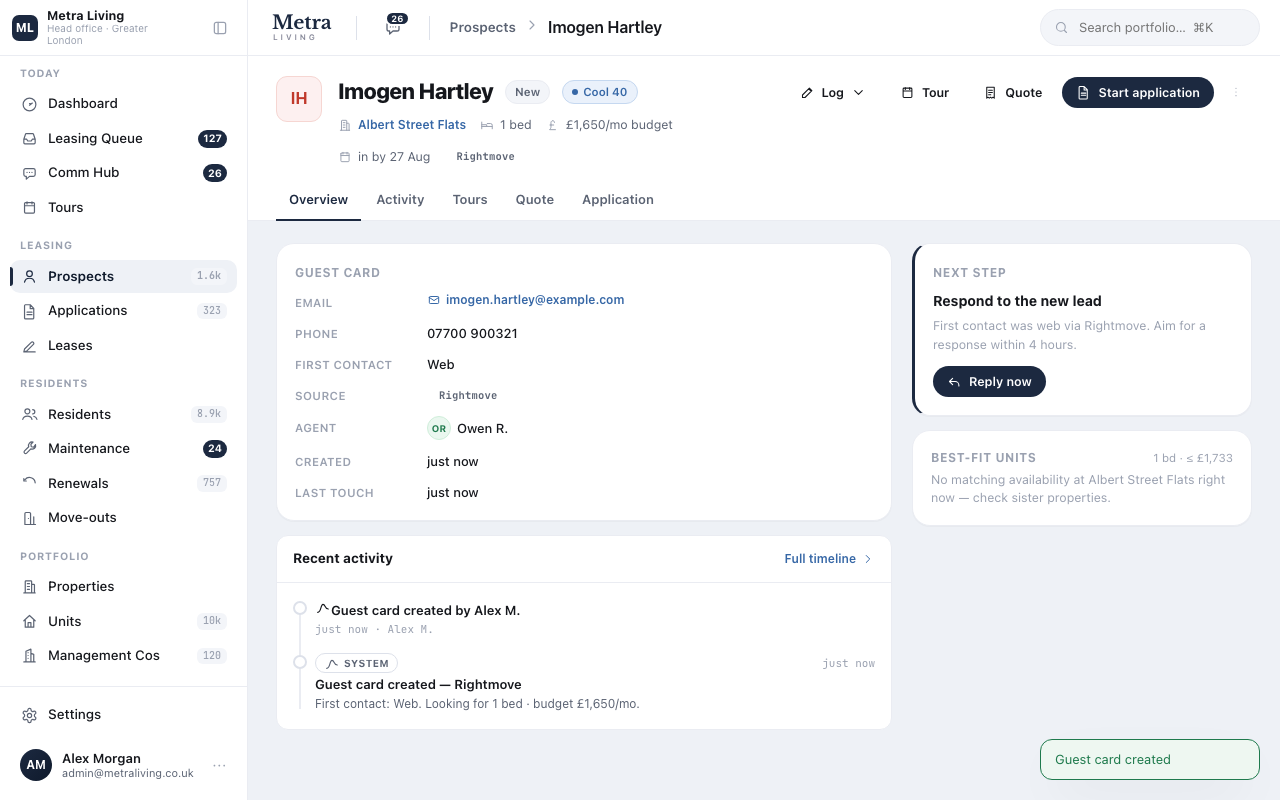Open Tours calendar icon in sidebar
The image size is (1280, 800).
[30, 208]
